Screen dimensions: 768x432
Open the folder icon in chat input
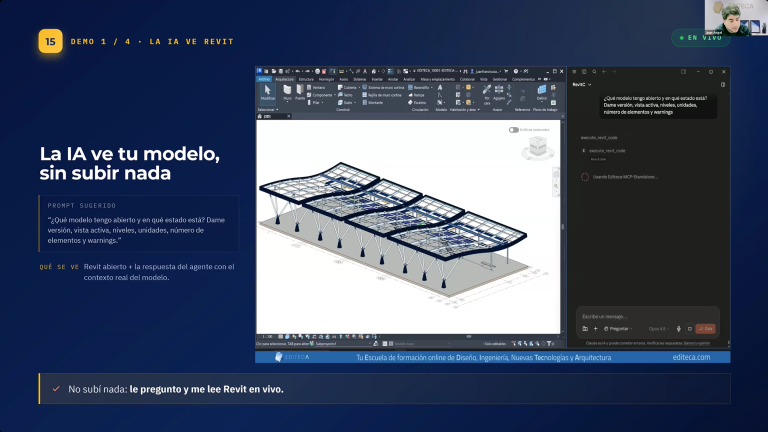tap(585, 329)
